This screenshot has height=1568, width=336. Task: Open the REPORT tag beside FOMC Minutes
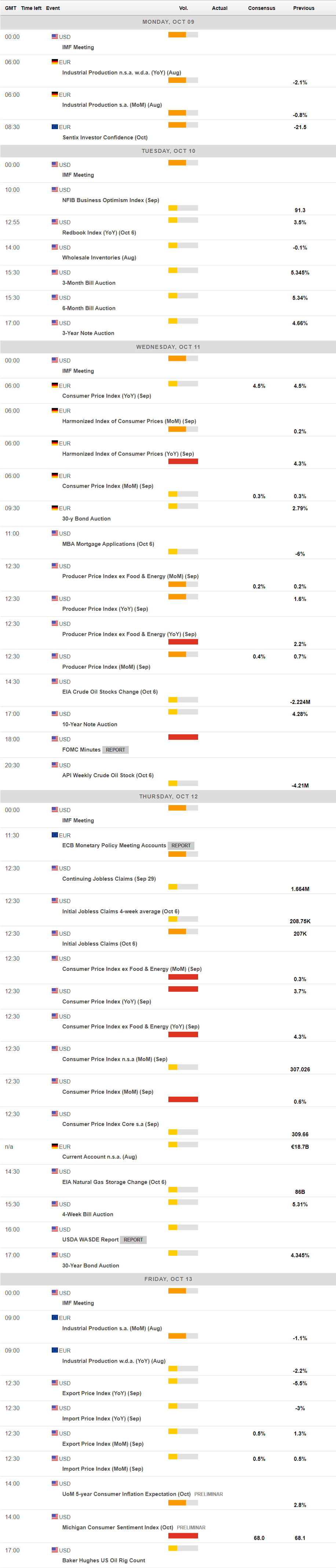coord(115,750)
